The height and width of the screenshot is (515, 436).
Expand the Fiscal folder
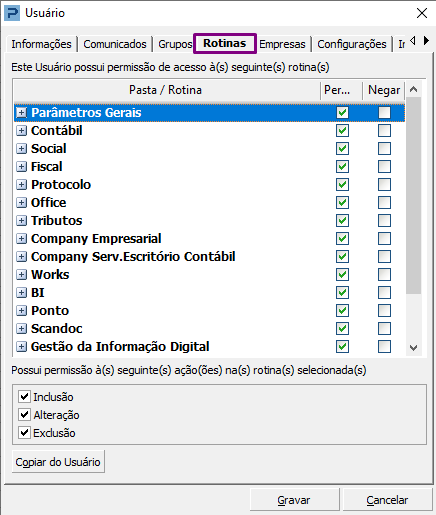(x=21, y=167)
